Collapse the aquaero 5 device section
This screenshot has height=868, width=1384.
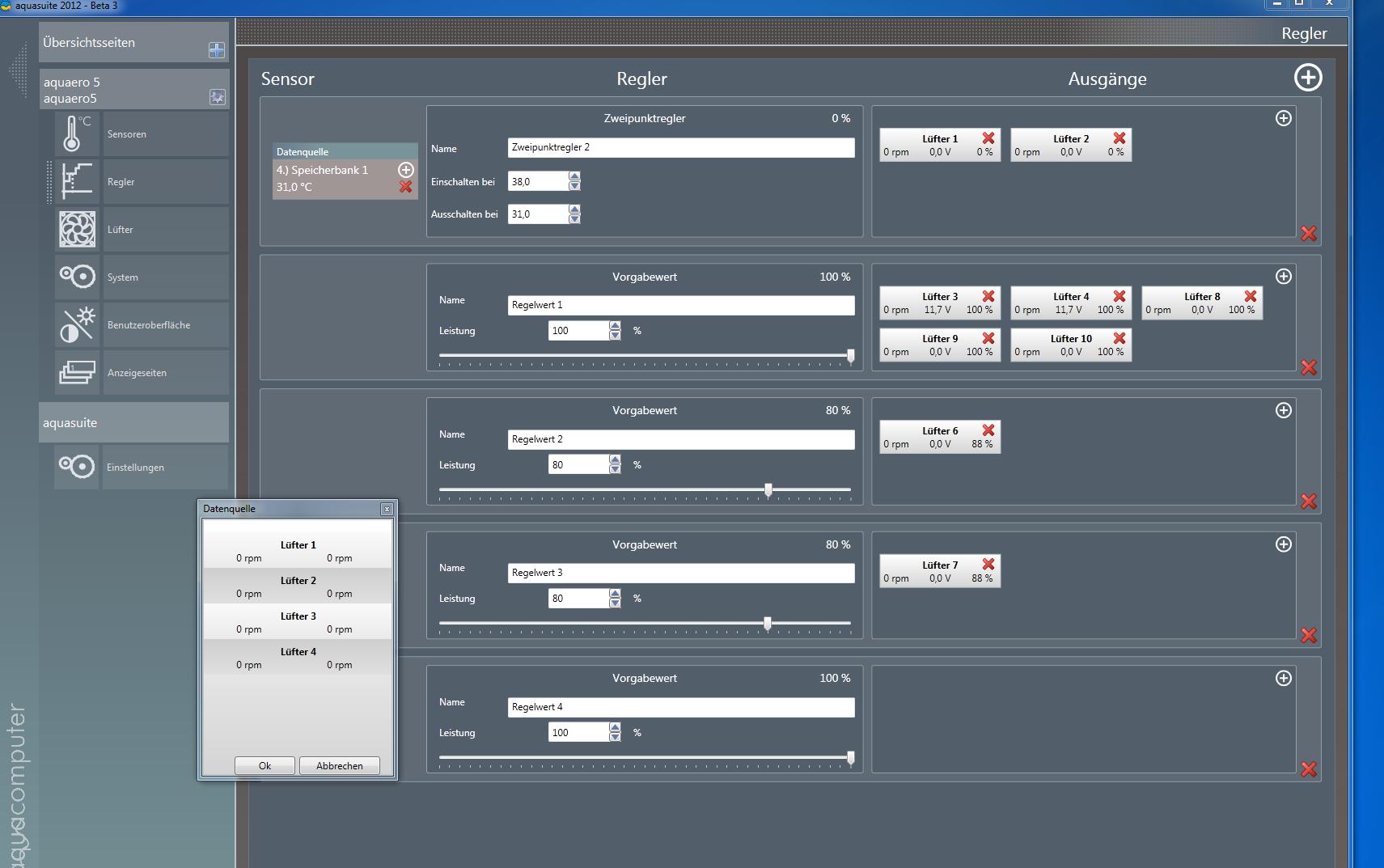tap(217, 97)
